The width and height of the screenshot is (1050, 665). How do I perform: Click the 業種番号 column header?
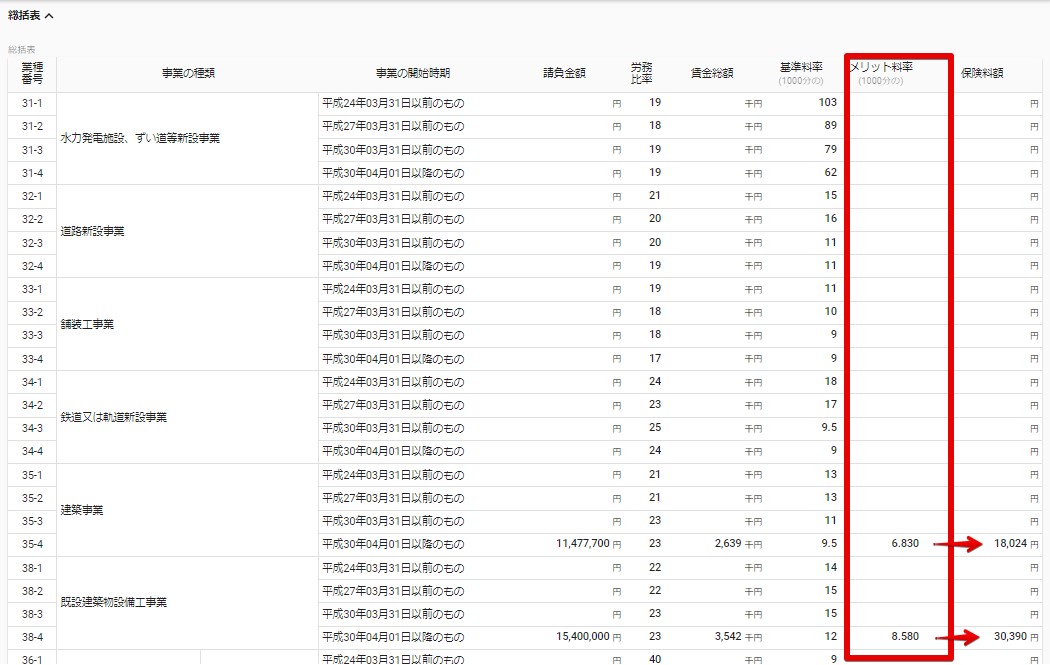pyautogui.click(x=32, y=73)
